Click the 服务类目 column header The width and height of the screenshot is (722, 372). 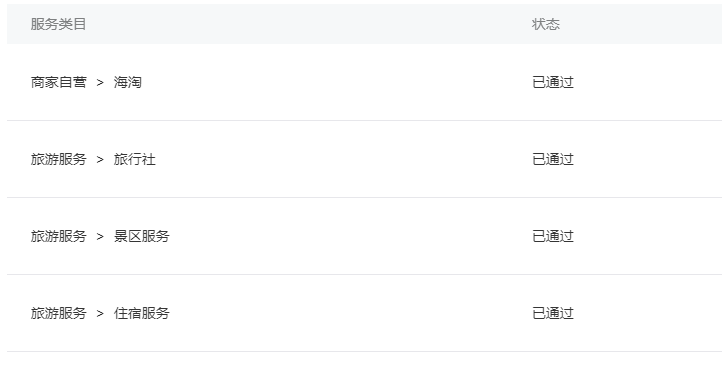point(58,24)
